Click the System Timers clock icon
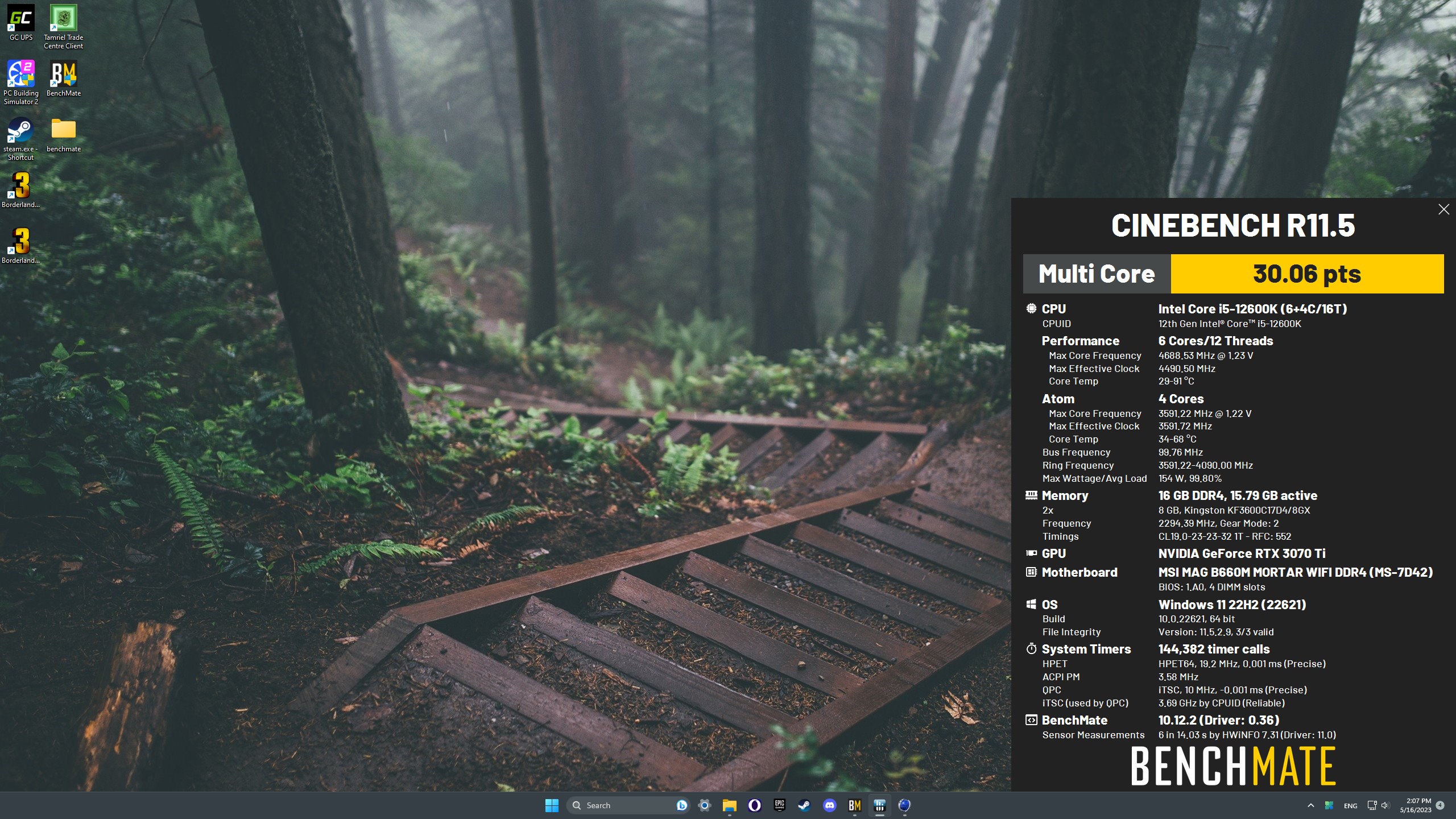This screenshot has width=1456, height=819. (1031, 649)
